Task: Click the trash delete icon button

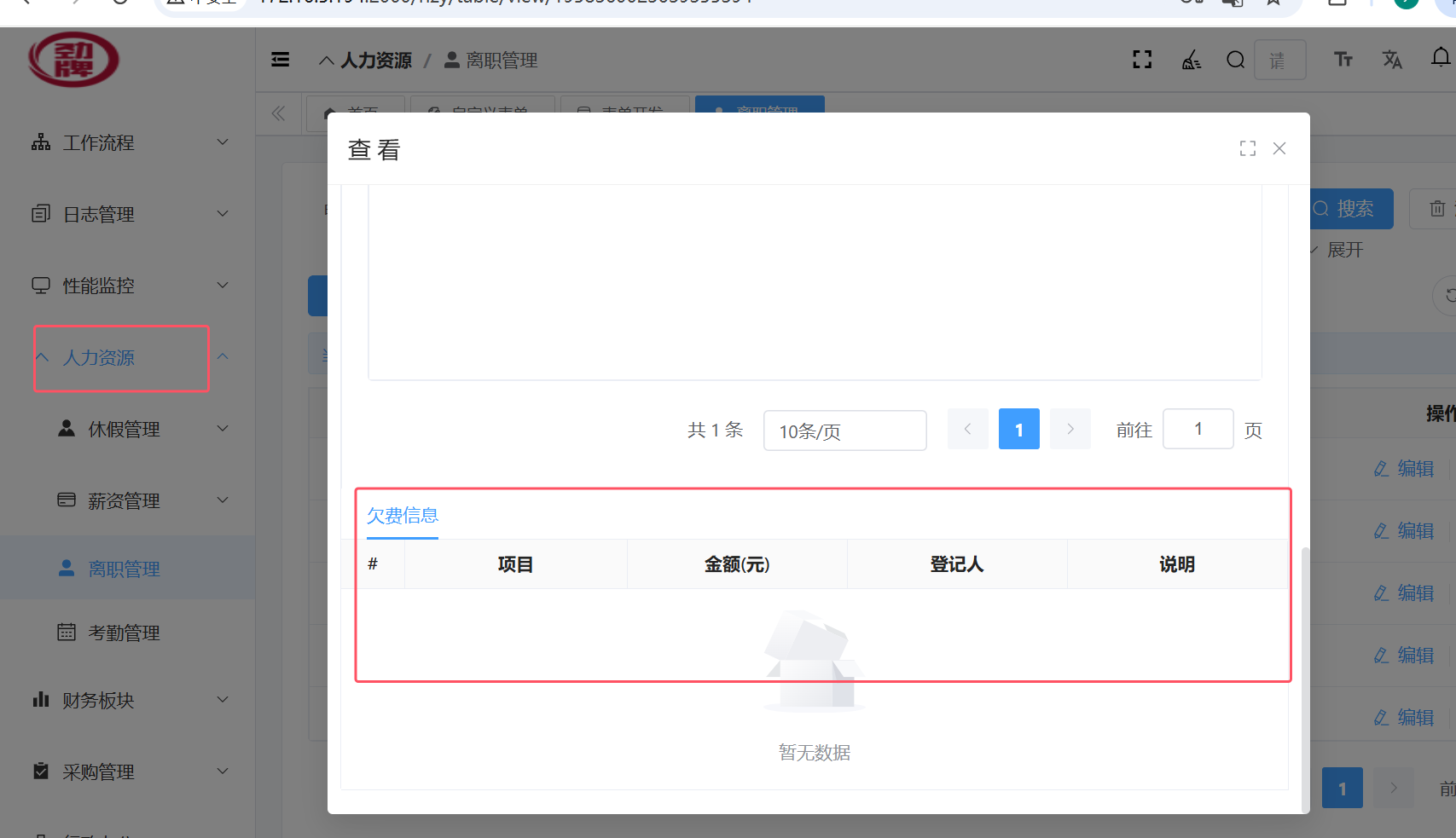Action: (x=1436, y=209)
